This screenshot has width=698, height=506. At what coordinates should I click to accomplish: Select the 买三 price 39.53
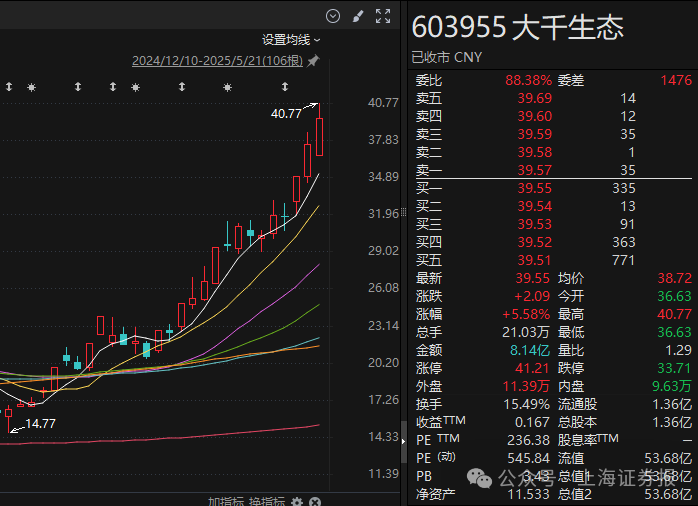535,224
